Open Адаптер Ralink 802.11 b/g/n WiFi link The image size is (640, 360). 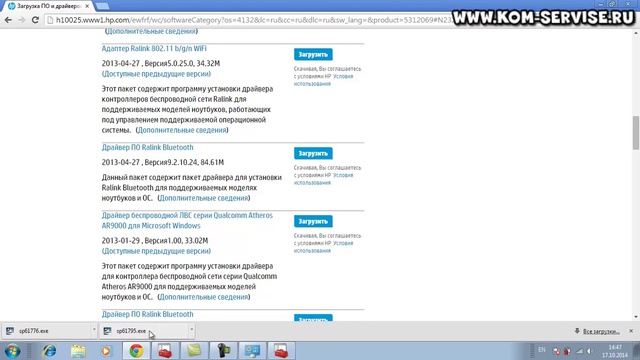154,48
